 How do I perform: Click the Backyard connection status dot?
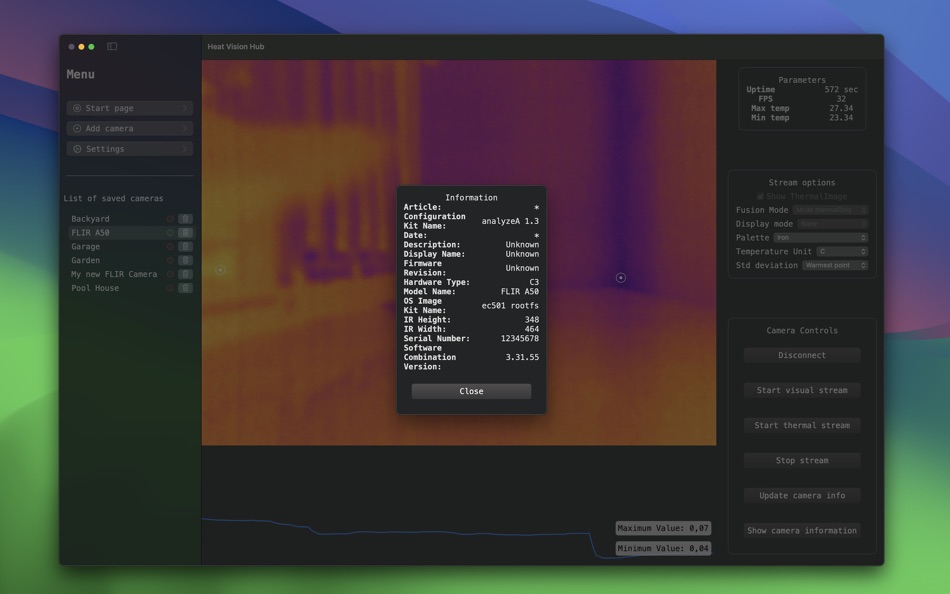point(170,219)
